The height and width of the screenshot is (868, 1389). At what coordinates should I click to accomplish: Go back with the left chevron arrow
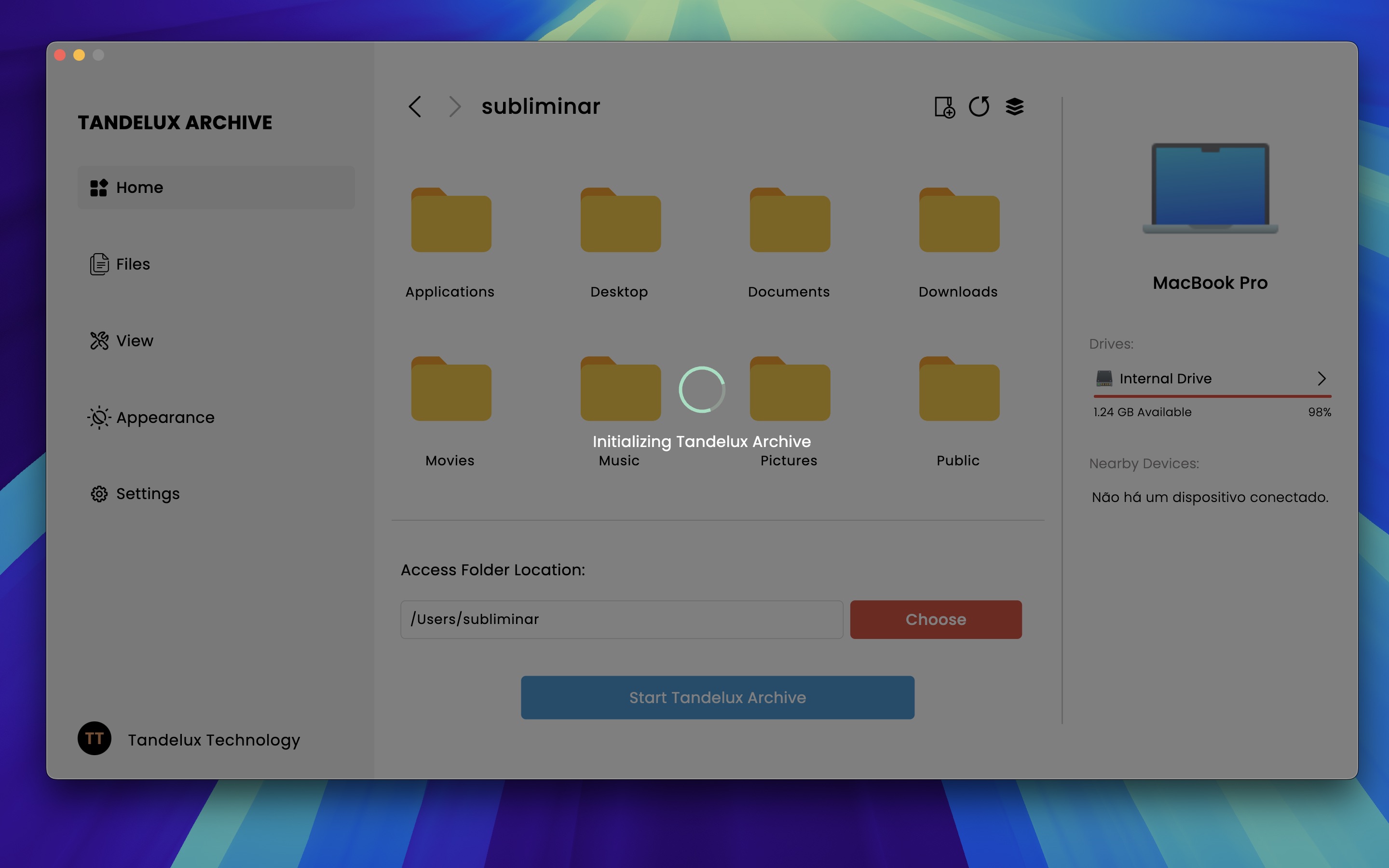415,107
